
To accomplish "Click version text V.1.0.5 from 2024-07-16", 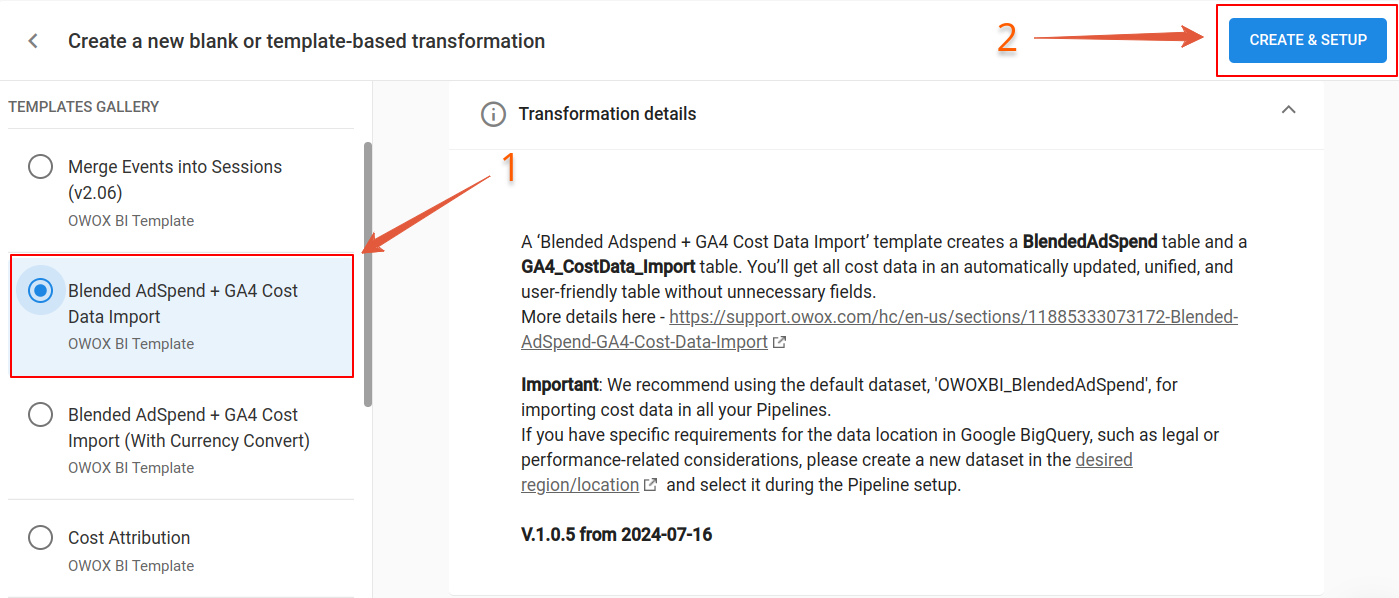I will click(616, 535).
